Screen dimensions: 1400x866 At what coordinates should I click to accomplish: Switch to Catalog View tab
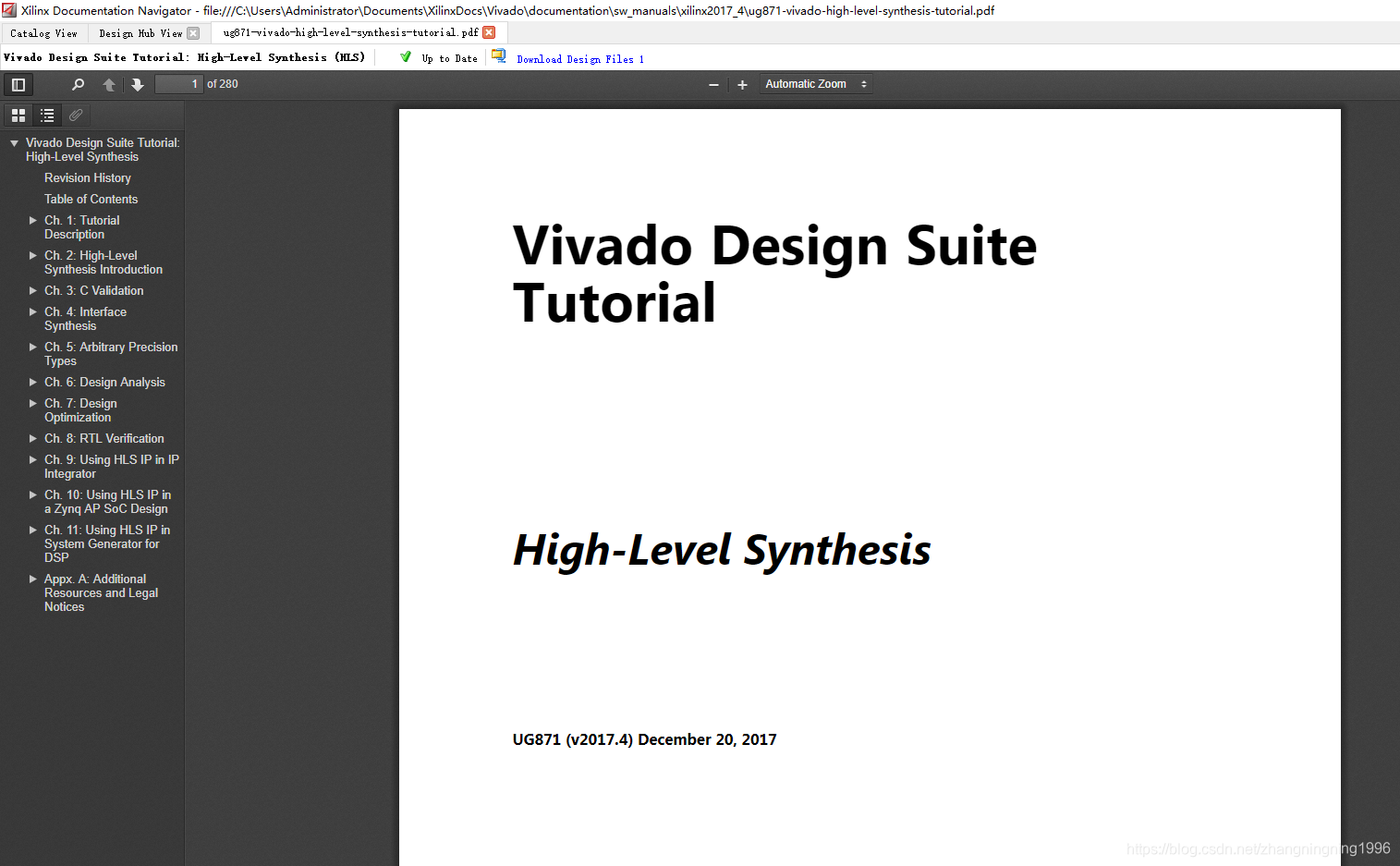pos(43,33)
